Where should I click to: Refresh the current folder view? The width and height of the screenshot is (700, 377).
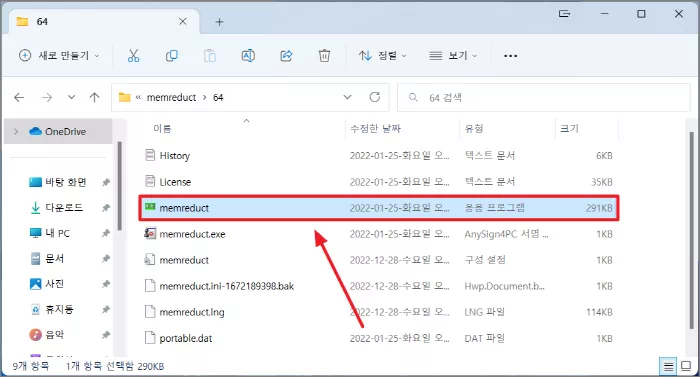(x=375, y=97)
